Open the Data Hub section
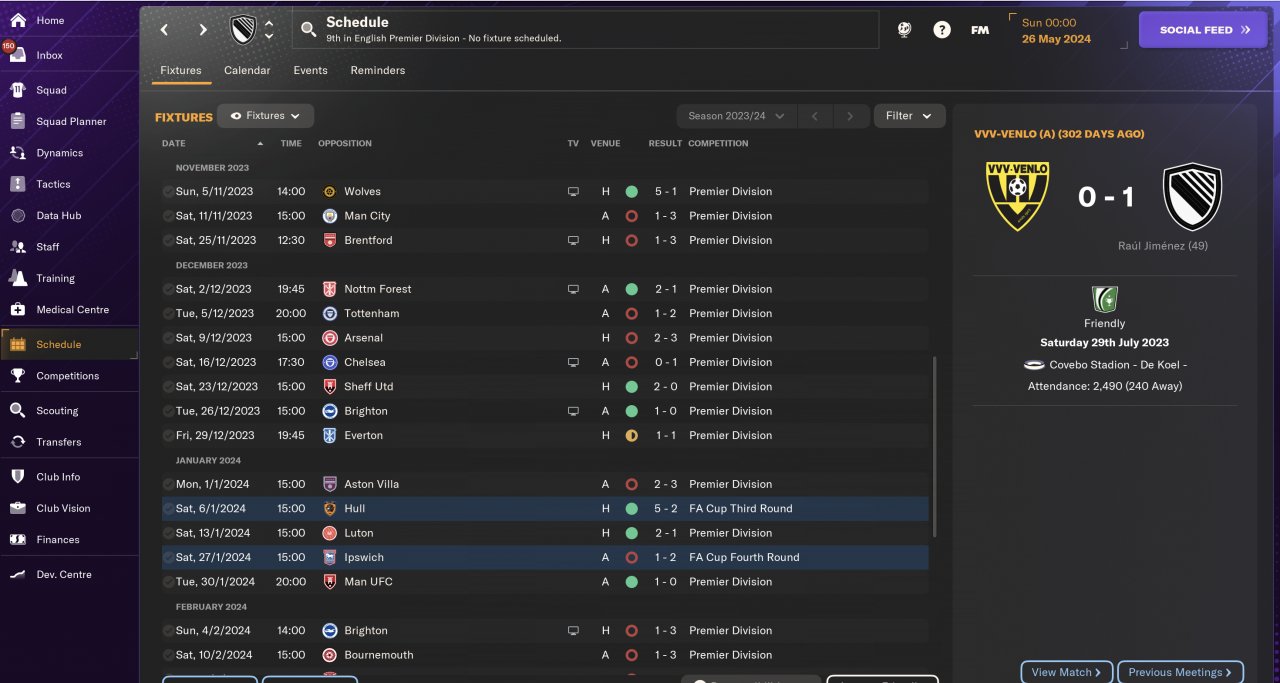 pyautogui.click(x=58, y=216)
